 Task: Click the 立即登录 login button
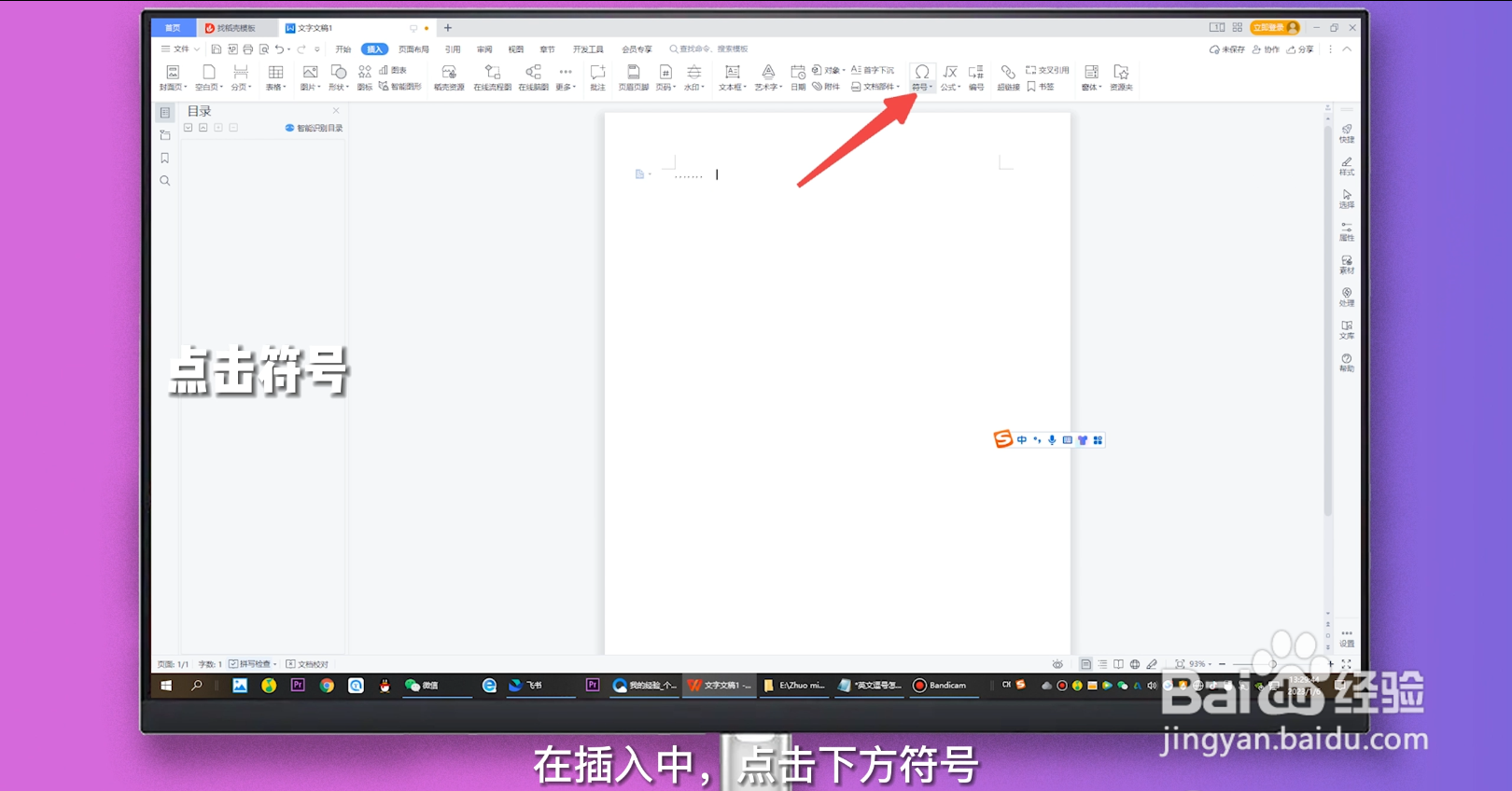[x=1275, y=28]
